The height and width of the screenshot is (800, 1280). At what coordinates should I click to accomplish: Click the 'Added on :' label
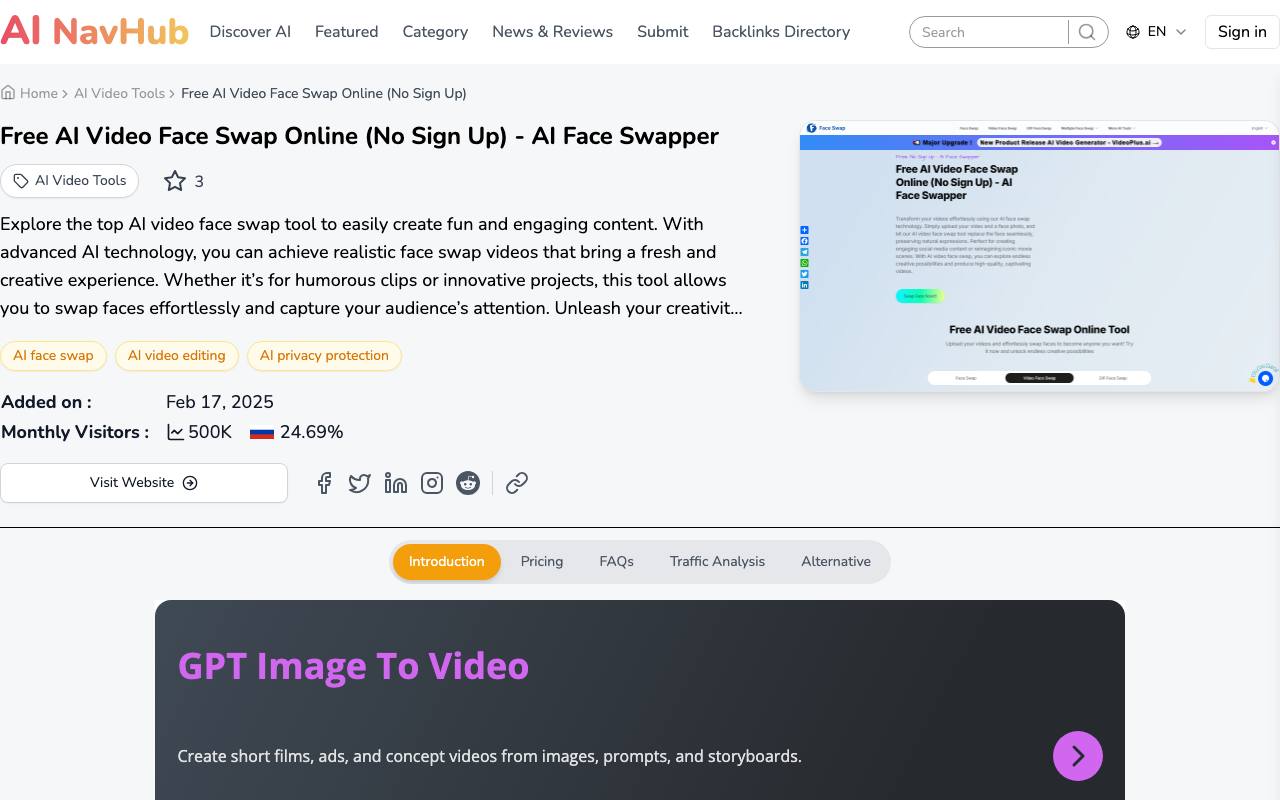[x=46, y=402]
